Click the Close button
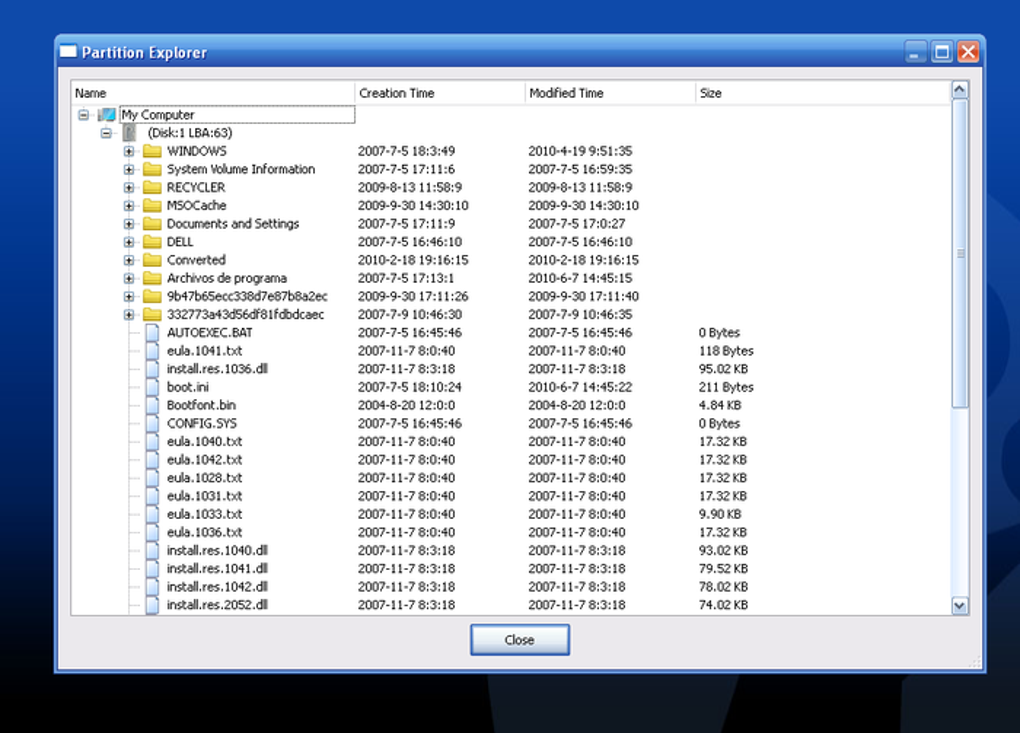This screenshot has height=733, width=1020. click(x=519, y=639)
